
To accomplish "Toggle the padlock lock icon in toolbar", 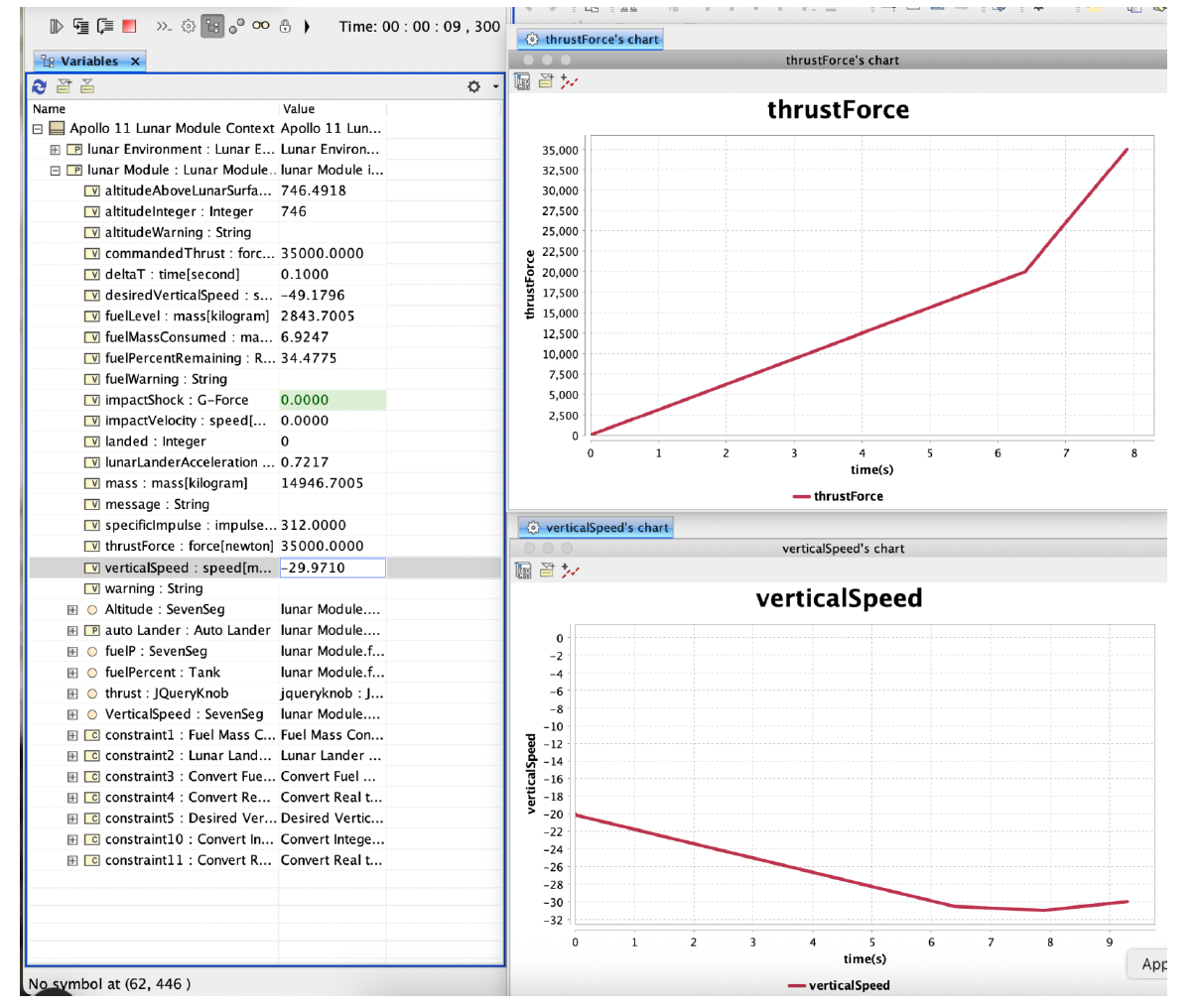I will [x=286, y=27].
